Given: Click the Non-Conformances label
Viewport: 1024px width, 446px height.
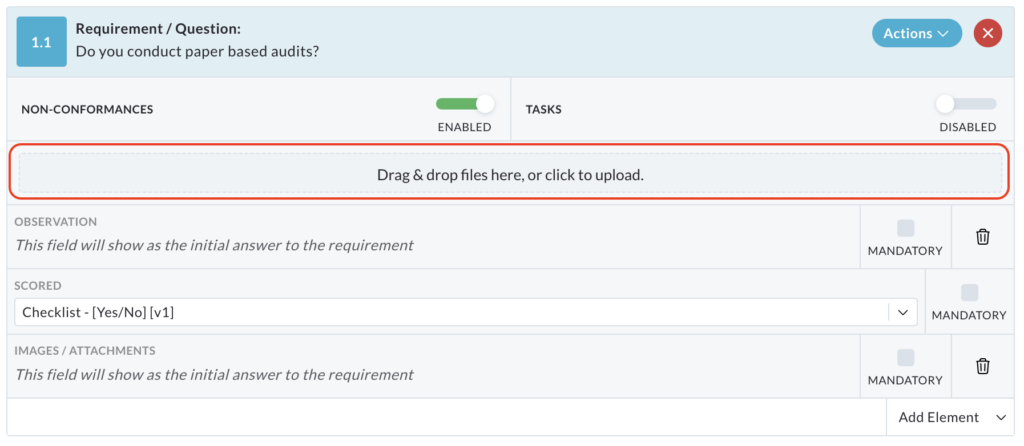Looking at the screenshot, I should pyautogui.click(x=87, y=110).
